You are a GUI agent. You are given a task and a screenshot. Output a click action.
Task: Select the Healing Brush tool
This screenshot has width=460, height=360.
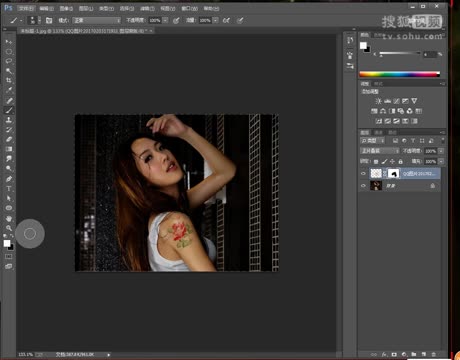pos(9,100)
